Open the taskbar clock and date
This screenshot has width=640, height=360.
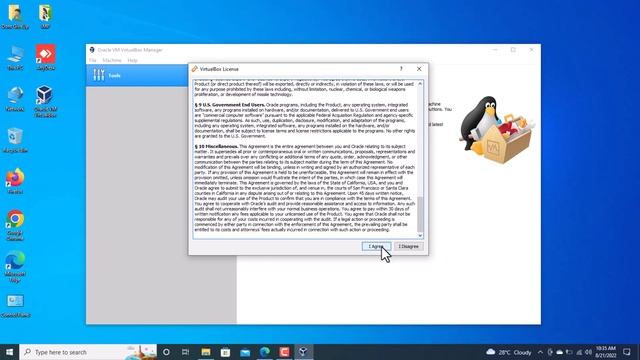[x=606, y=352]
